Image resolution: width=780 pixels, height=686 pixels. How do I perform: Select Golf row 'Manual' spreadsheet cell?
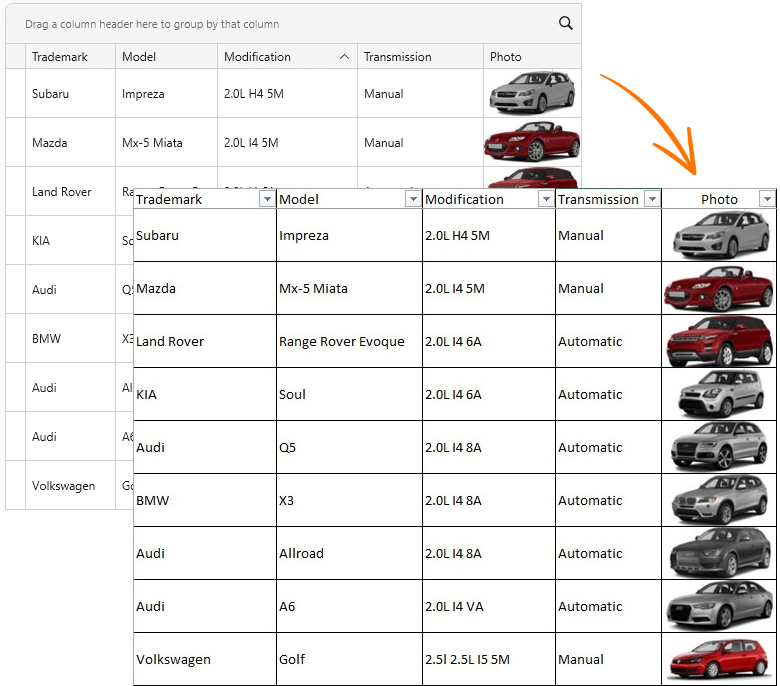[608, 659]
